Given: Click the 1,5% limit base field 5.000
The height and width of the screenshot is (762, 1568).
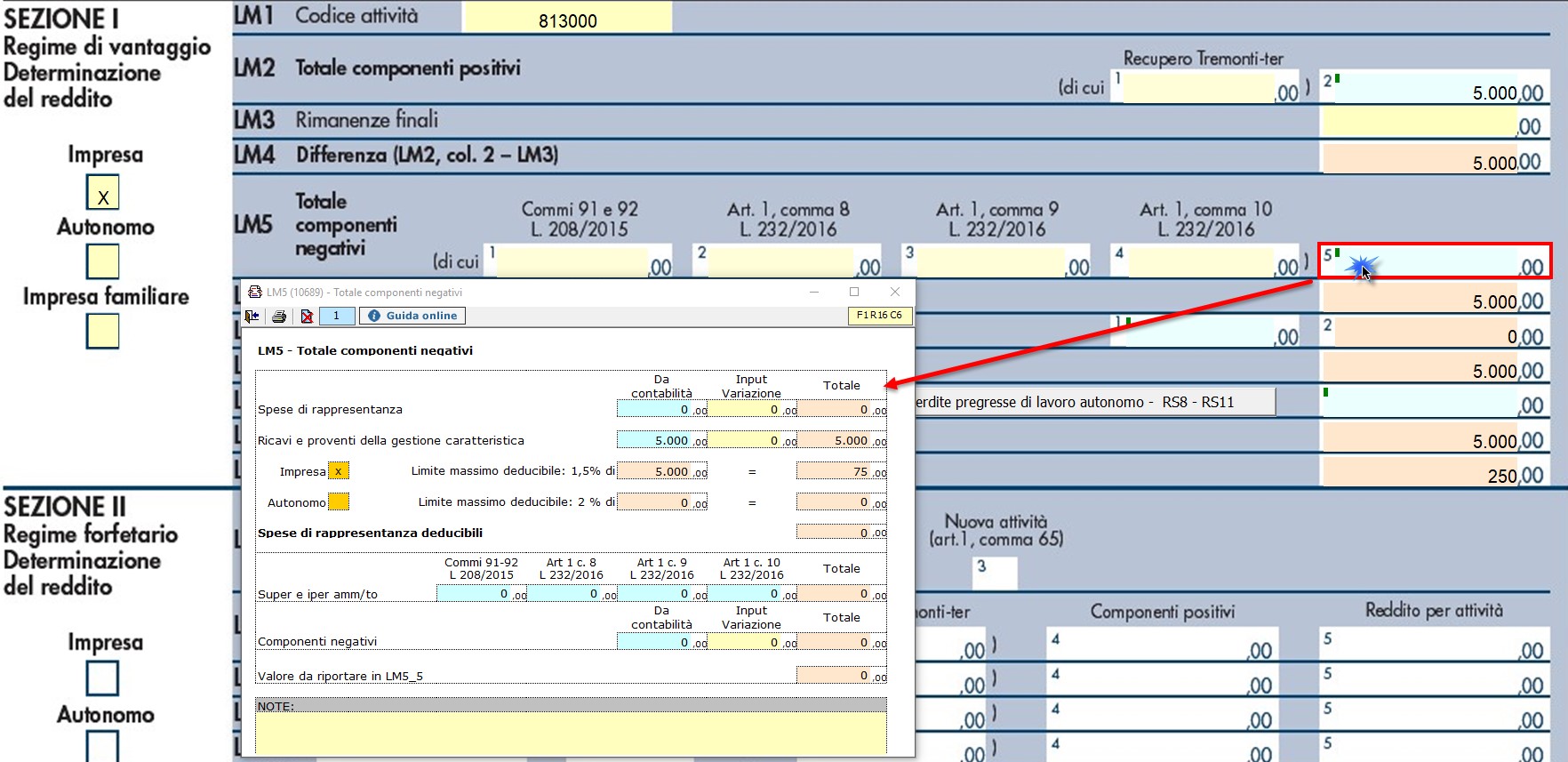Looking at the screenshot, I should pyautogui.click(x=662, y=471).
